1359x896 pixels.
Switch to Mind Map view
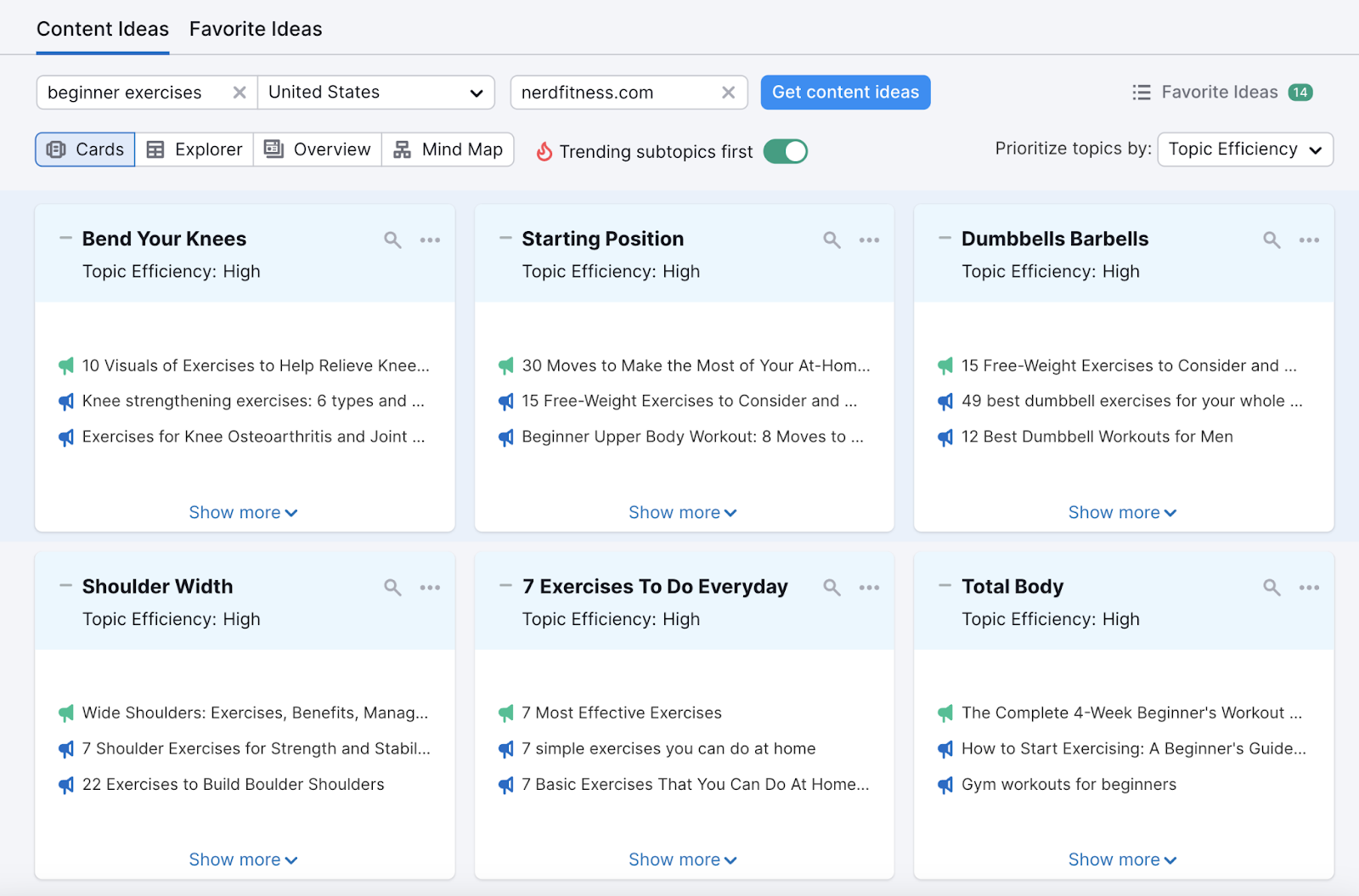click(x=448, y=149)
